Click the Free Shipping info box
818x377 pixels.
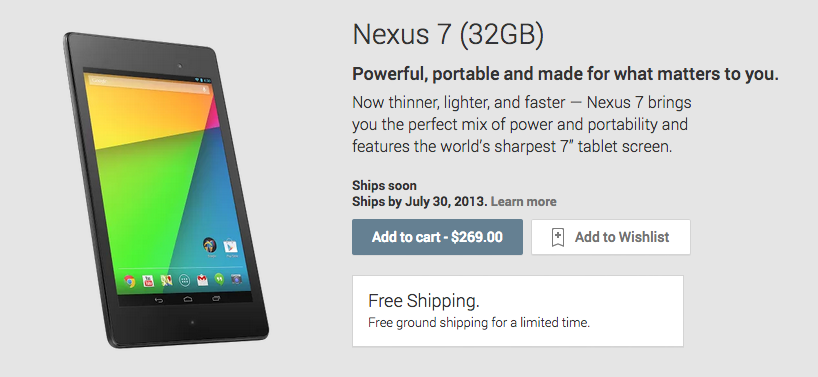(518, 311)
